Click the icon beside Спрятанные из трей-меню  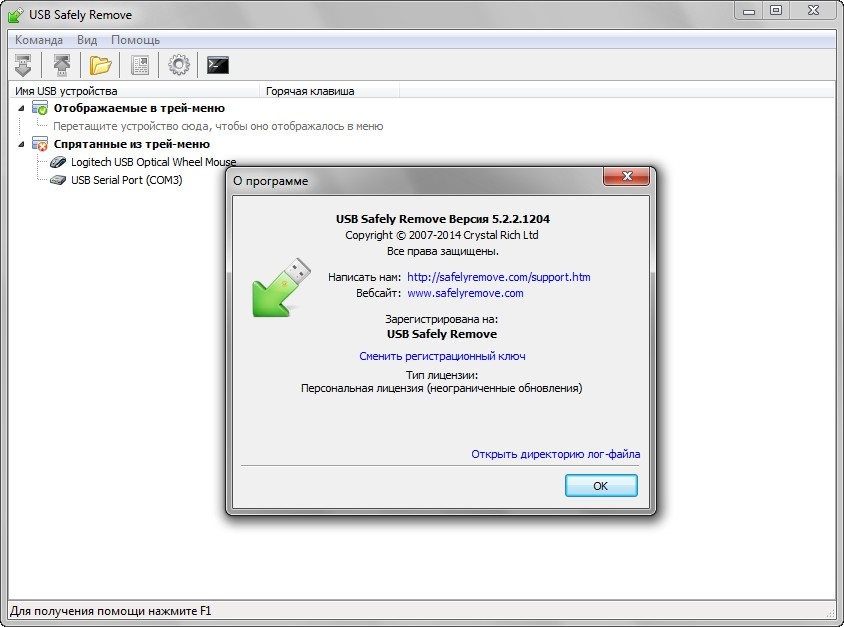[x=40, y=144]
